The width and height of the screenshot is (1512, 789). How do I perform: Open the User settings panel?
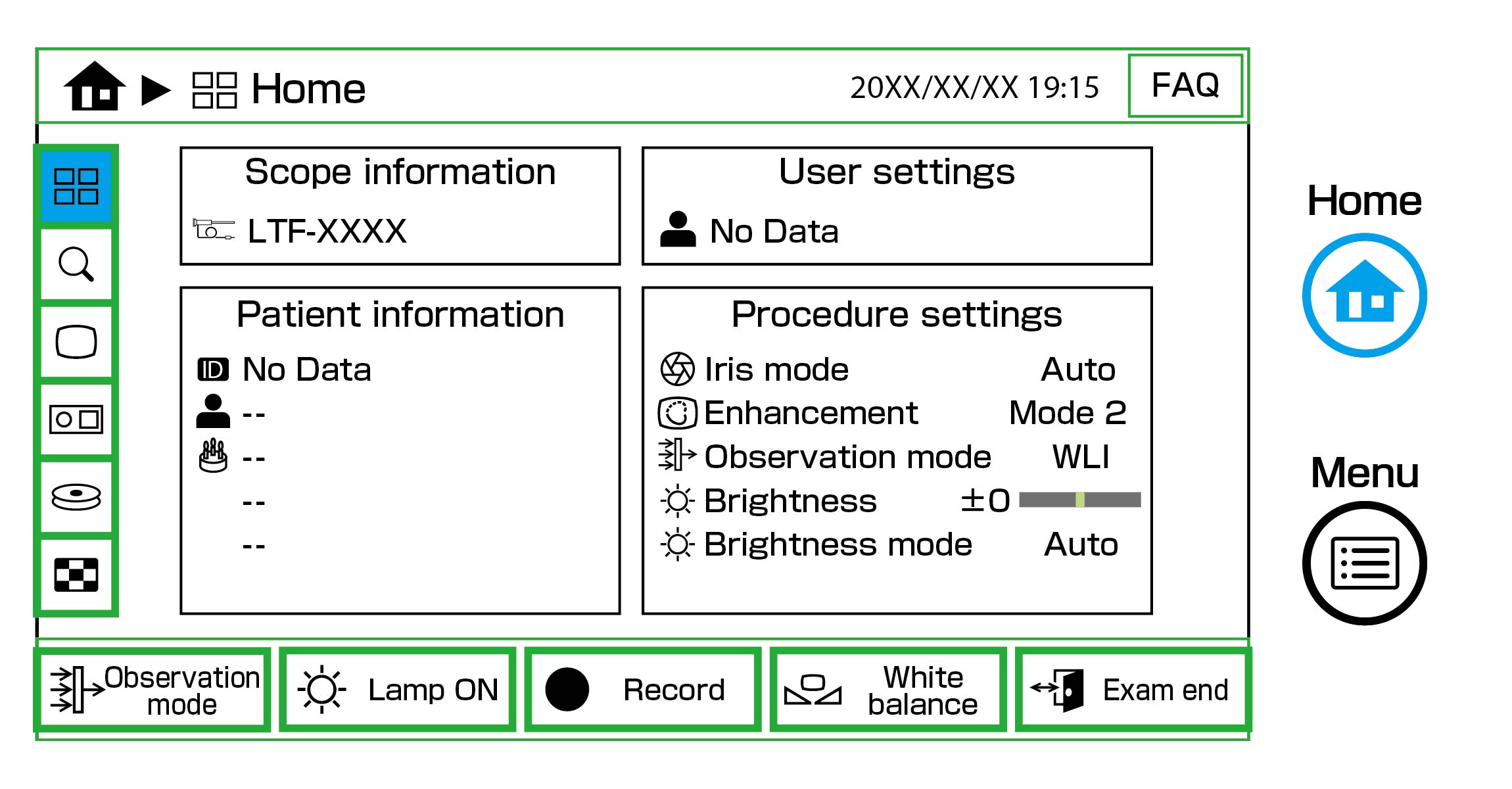[x=897, y=206]
